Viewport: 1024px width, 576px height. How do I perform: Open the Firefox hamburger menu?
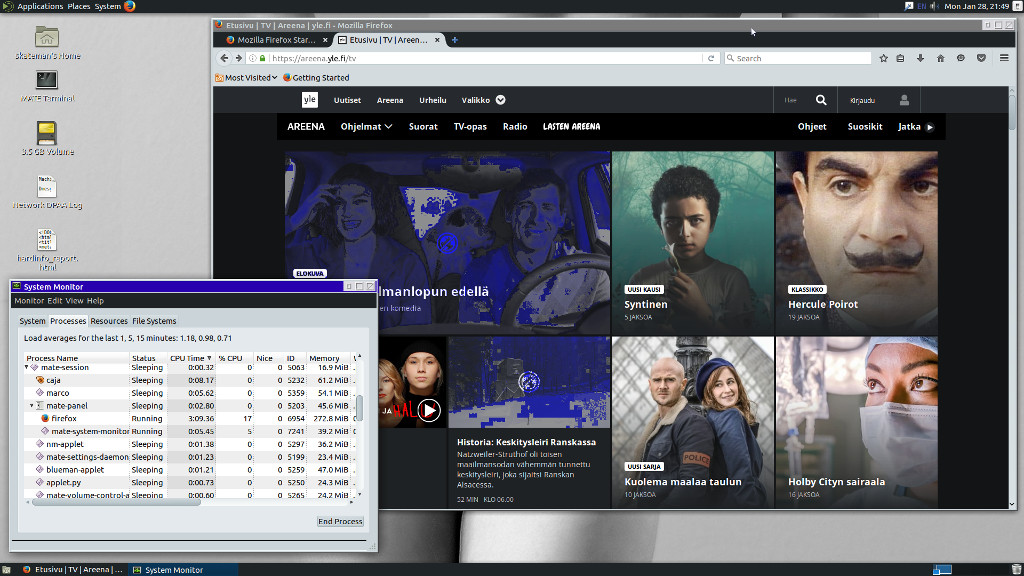[1004, 58]
